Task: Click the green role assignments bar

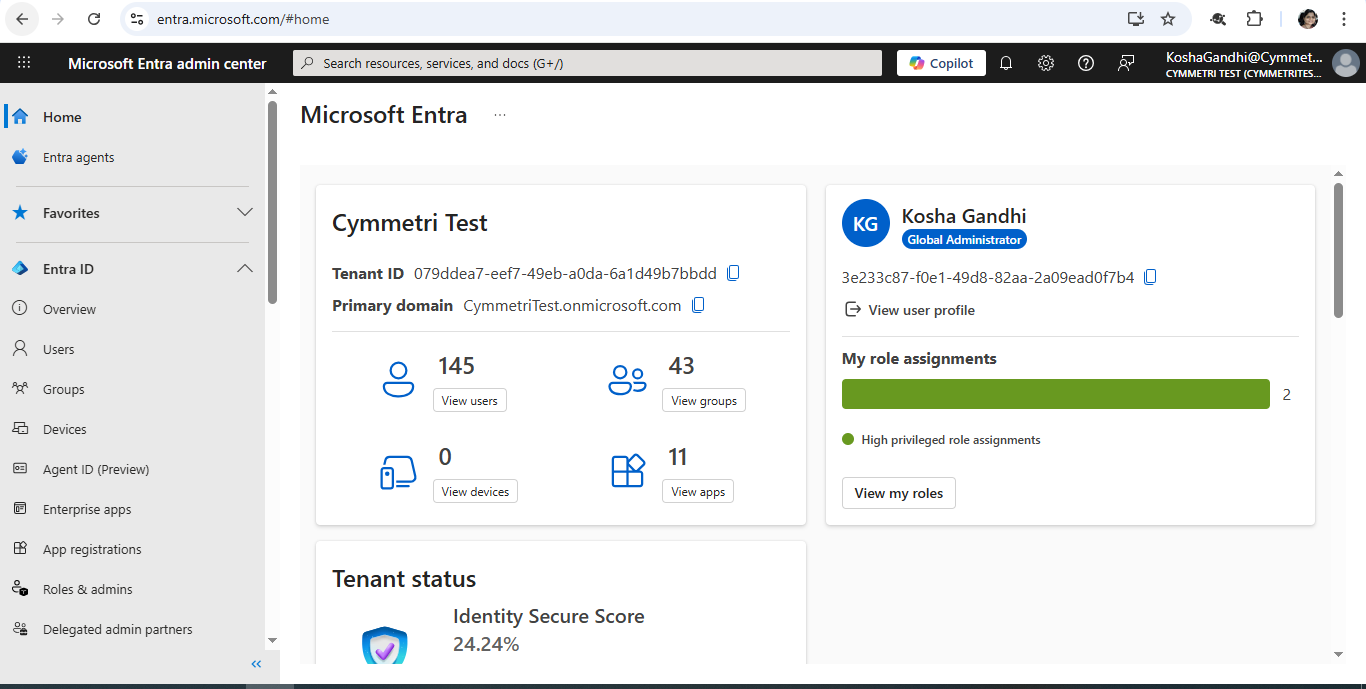Action: [x=1056, y=394]
